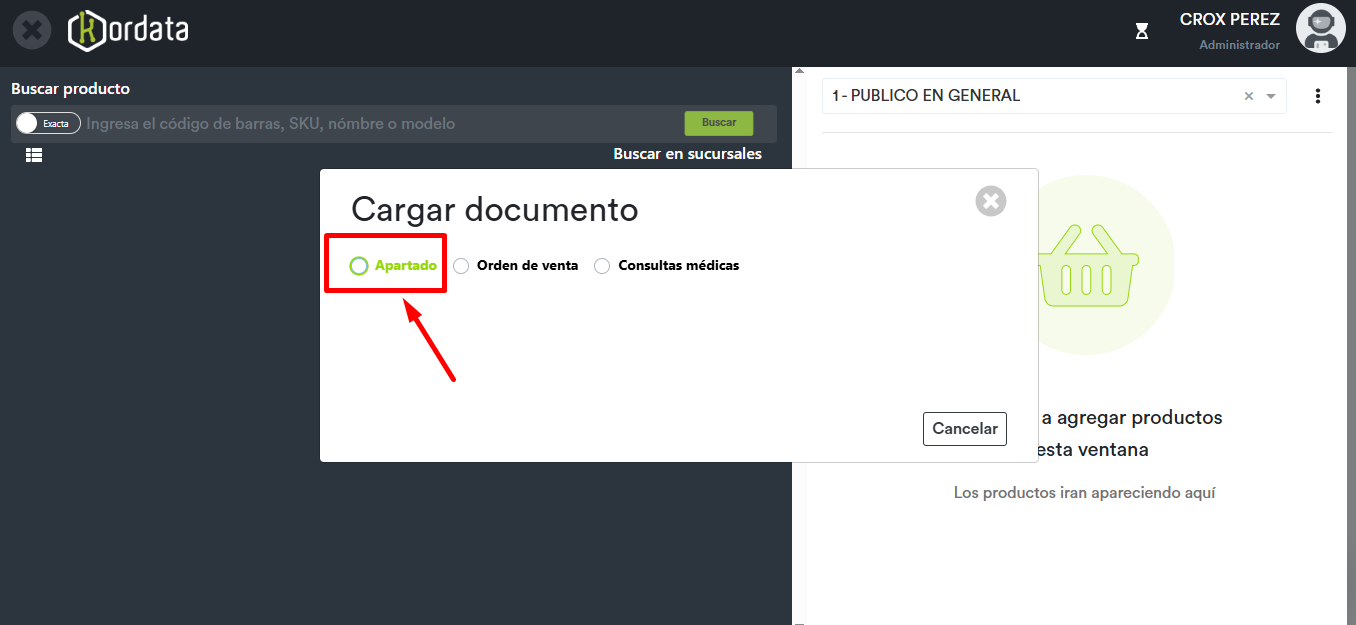Choose the Orden de venta radio button
1356x625 pixels.
pos(461,266)
